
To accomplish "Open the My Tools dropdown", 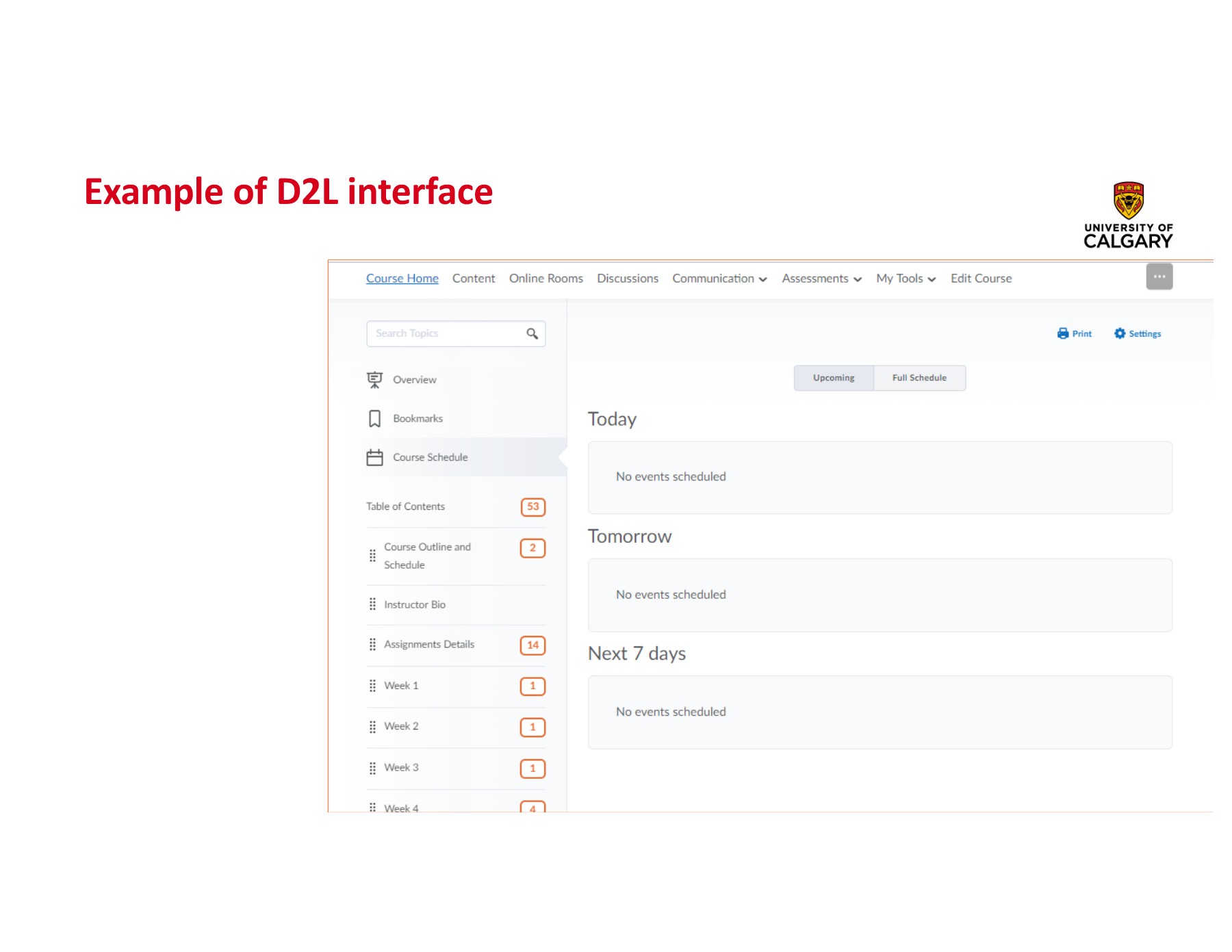I will [905, 279].
